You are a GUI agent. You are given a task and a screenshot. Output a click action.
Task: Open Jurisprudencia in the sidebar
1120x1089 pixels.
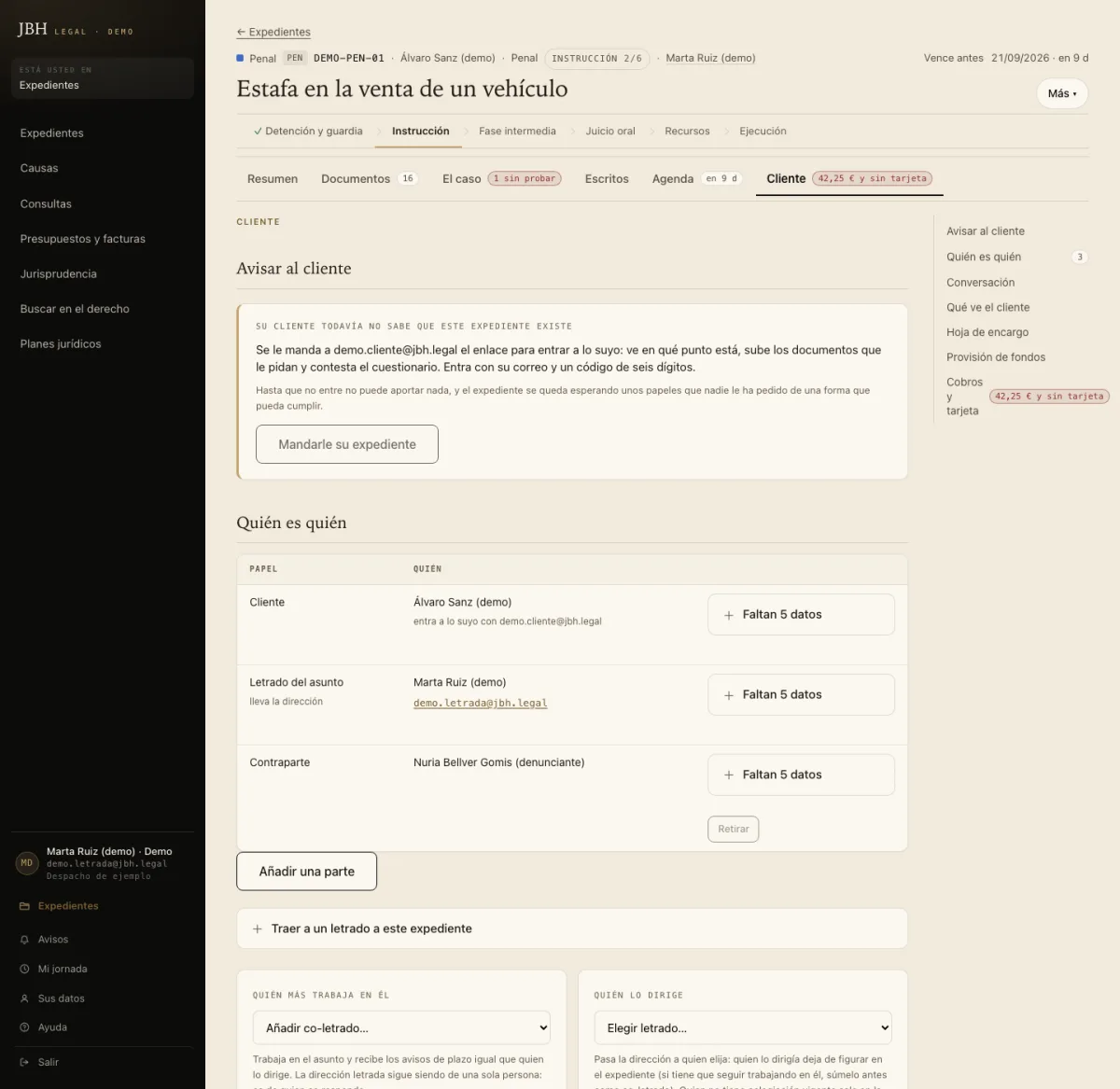[x=59, y=273]
